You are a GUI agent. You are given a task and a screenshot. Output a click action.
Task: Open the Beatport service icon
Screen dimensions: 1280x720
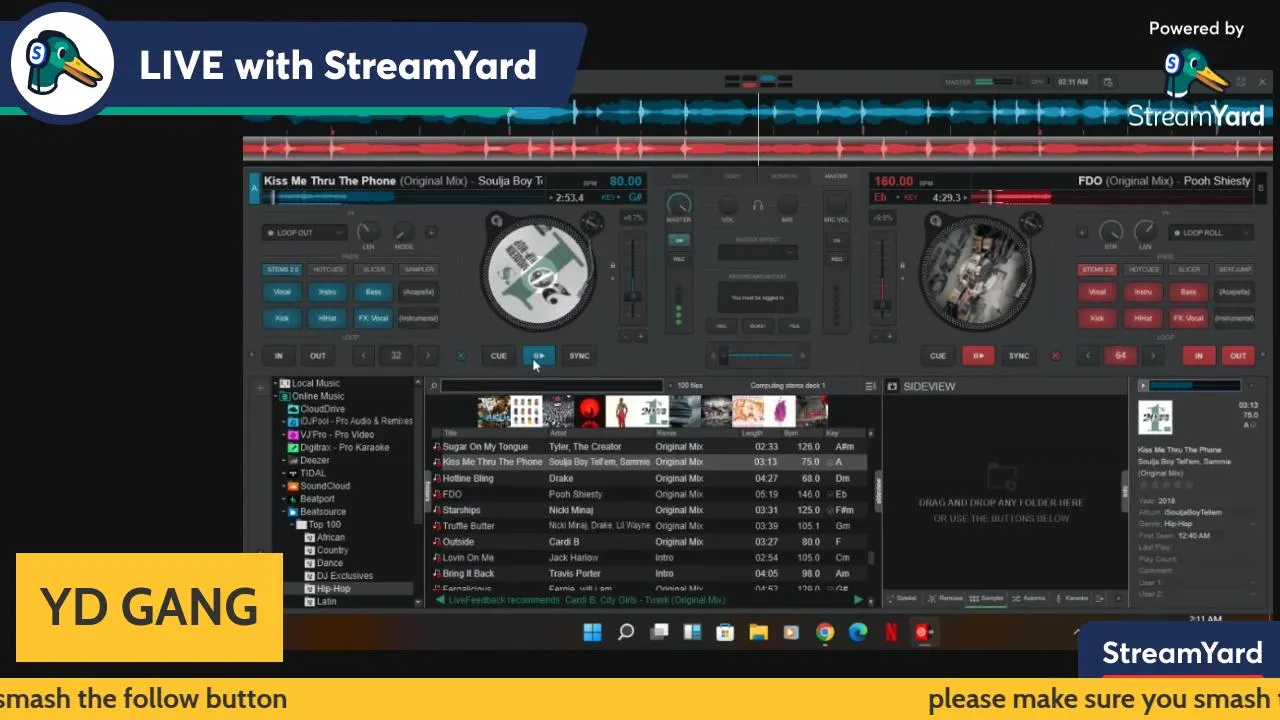(x=293, y=499)
